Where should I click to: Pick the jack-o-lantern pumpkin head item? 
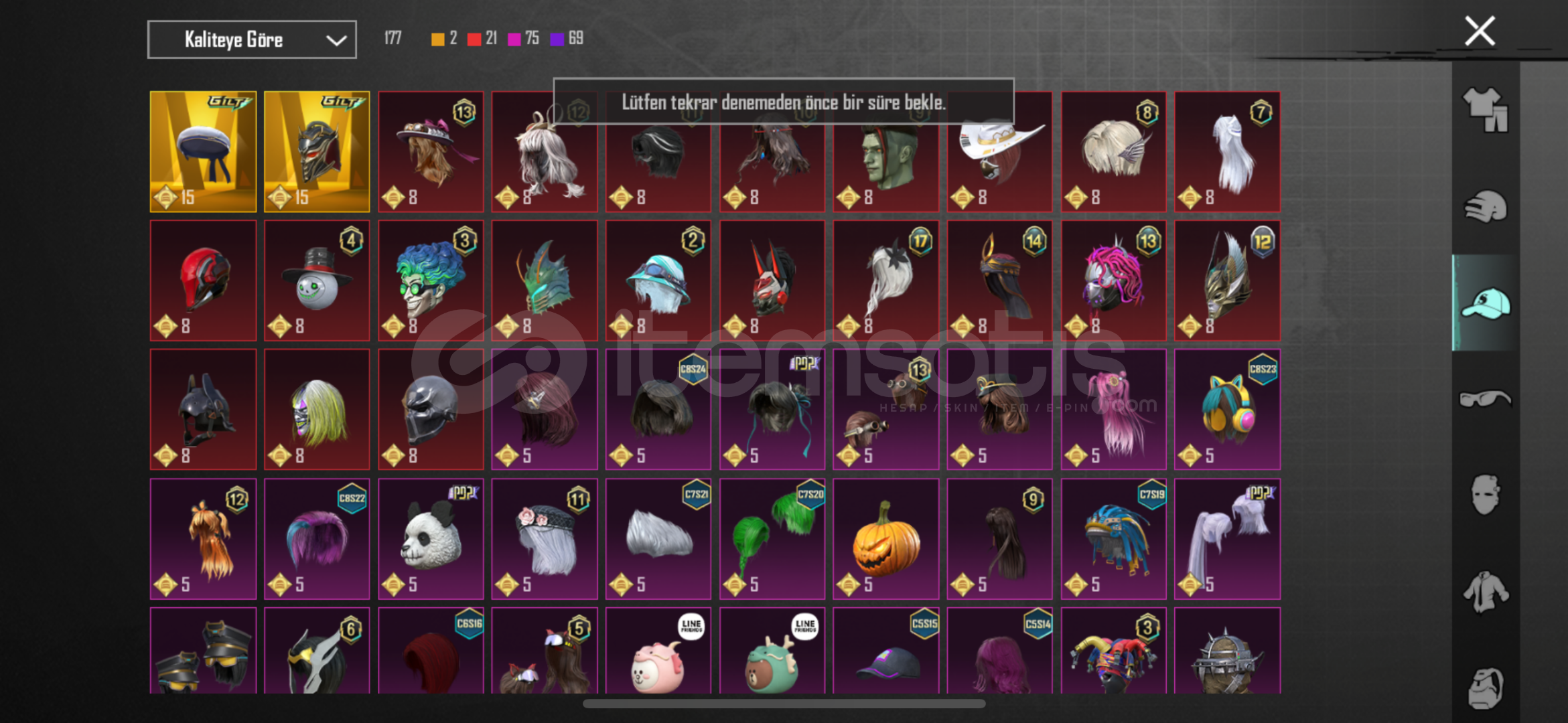[885, 538]
